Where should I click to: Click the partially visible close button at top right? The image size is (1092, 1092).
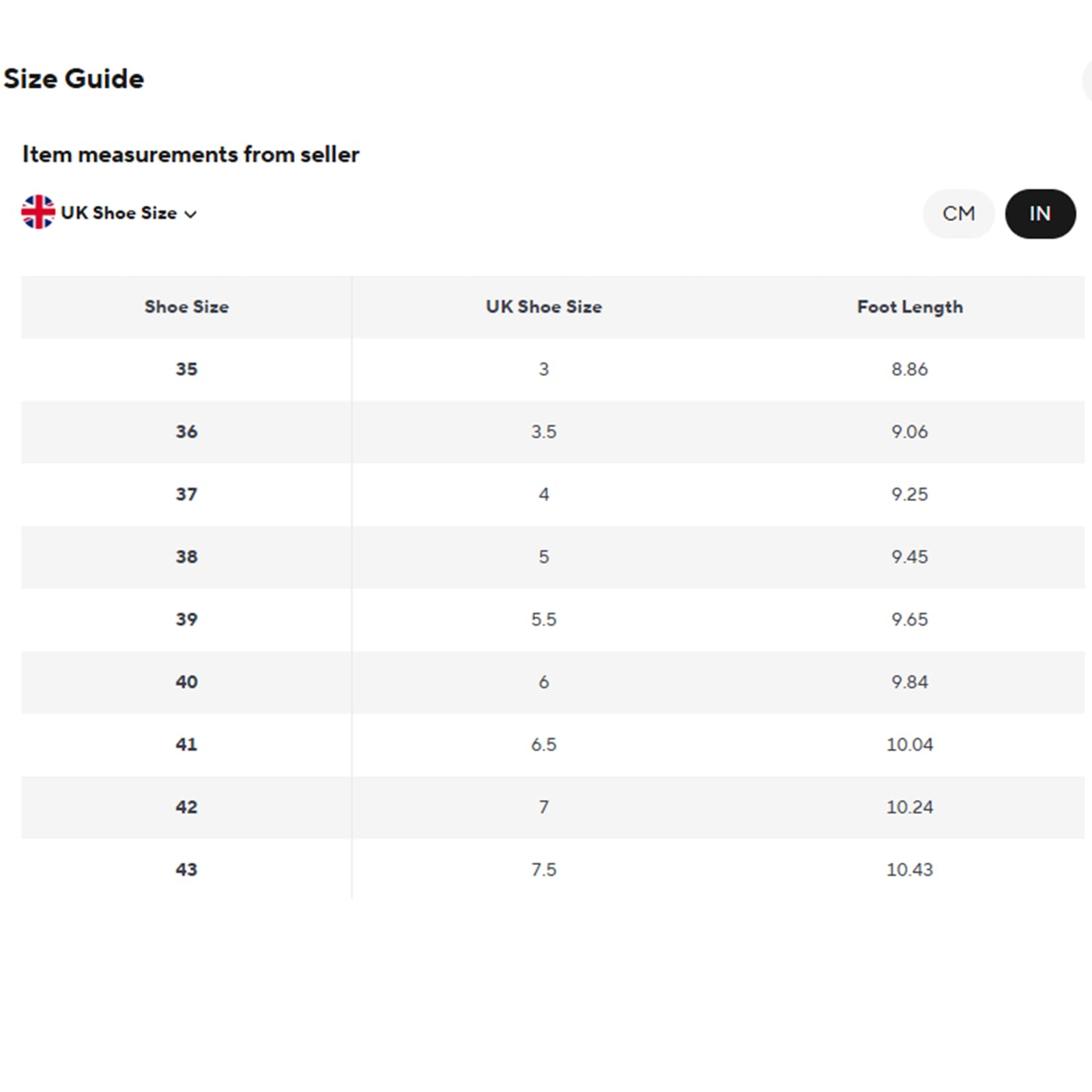[1087, 81]
